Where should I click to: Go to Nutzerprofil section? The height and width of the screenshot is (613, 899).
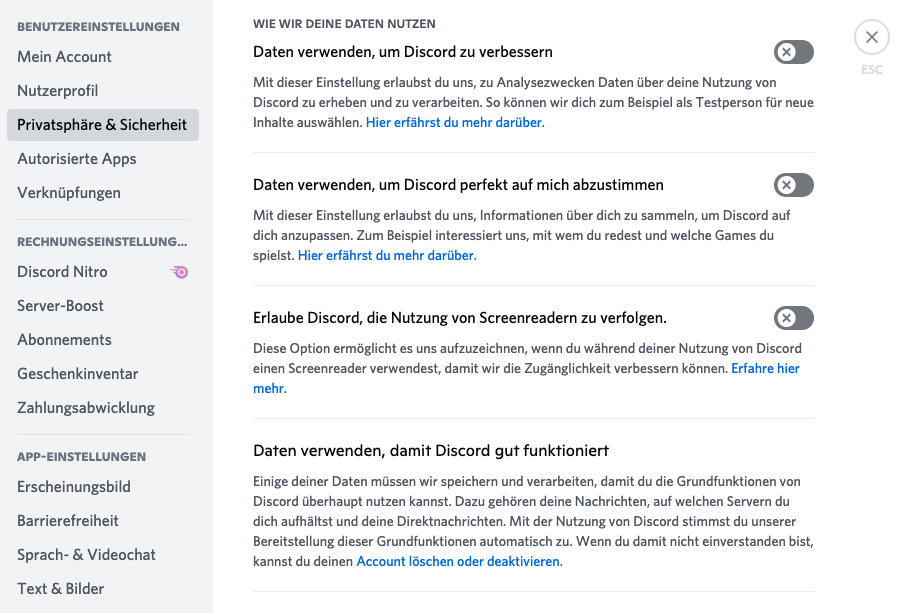(x=58, y=91)
